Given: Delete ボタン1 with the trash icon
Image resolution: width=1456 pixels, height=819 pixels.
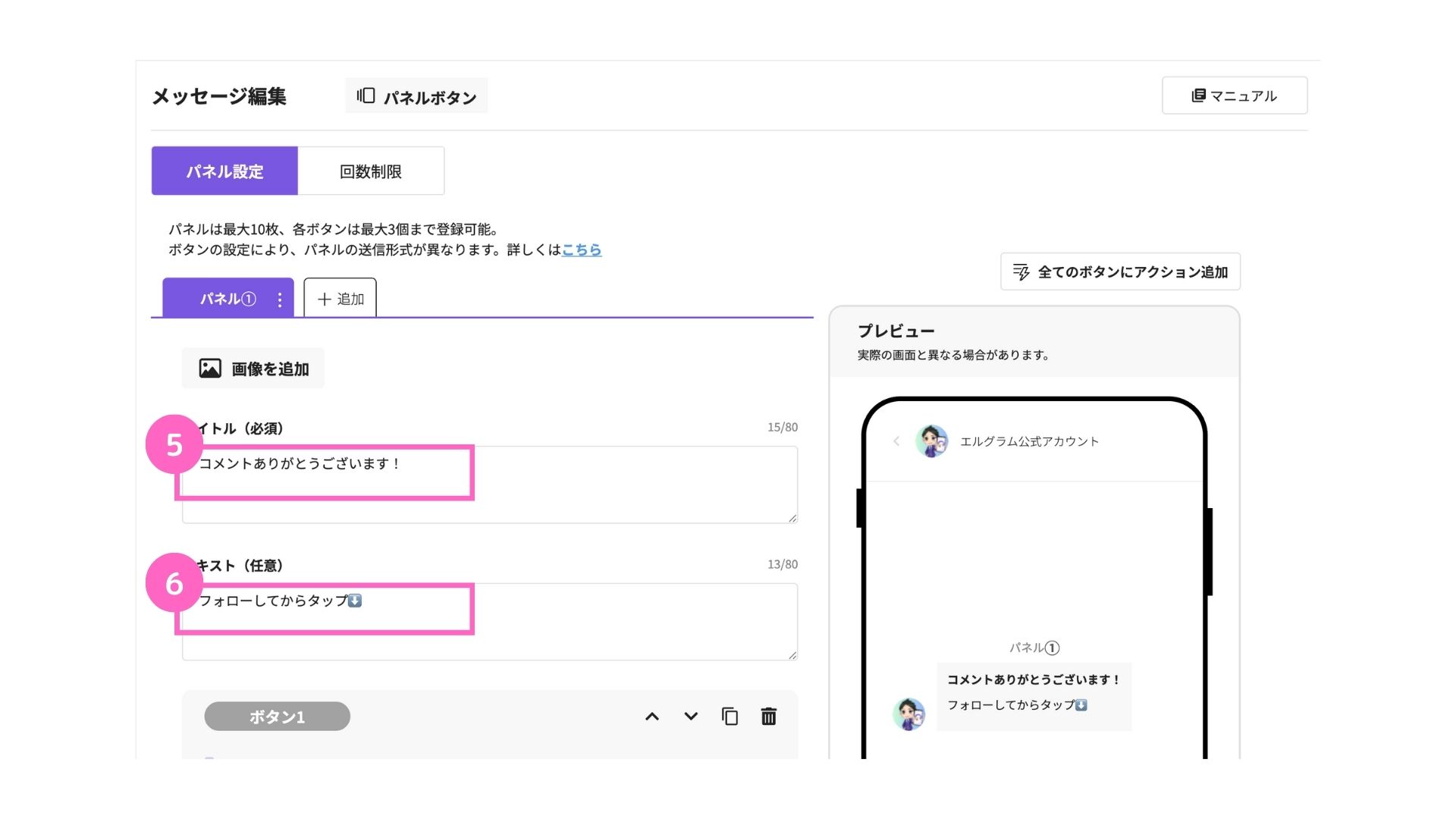Looking at the screenshot, I should (768, 716).
